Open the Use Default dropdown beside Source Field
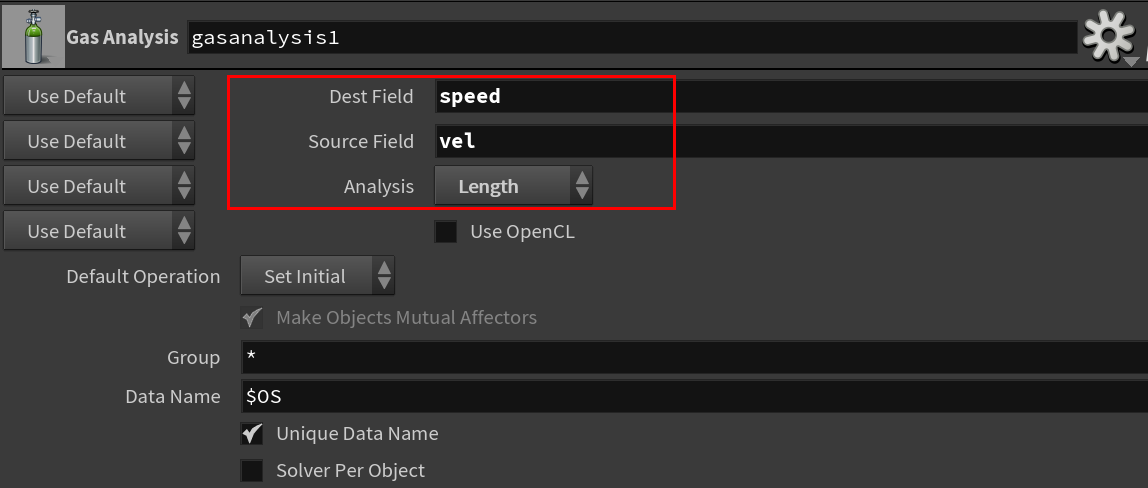This screenshot has height=488, width=1148. [x=99, y=141]
